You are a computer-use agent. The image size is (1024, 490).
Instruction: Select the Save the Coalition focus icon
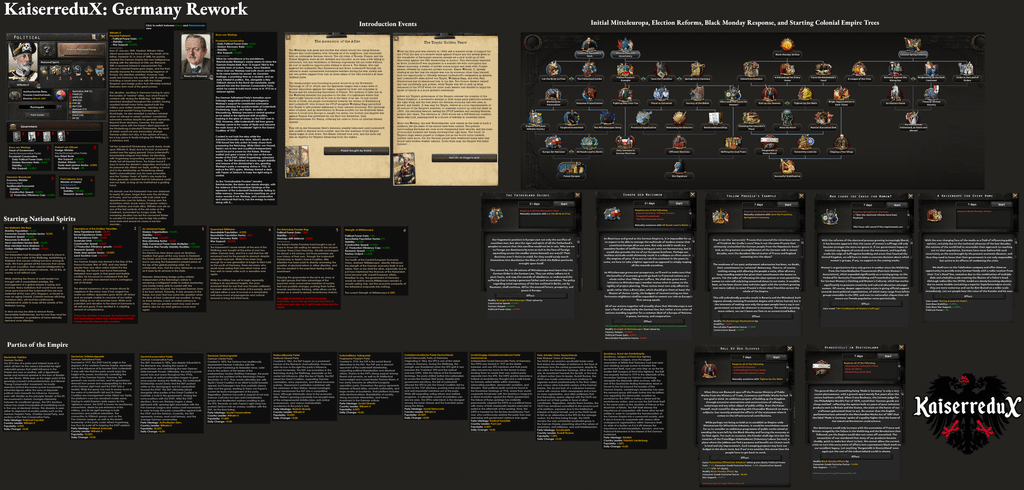click(662, 70)
